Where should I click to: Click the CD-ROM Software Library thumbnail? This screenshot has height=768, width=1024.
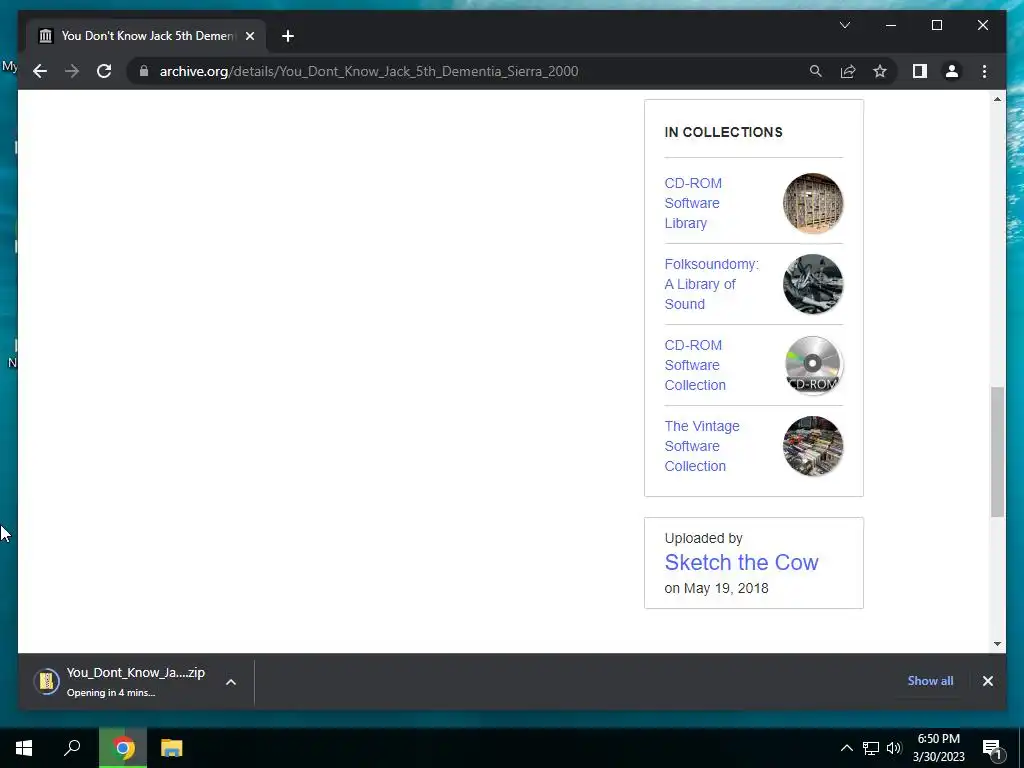point(813,203)
